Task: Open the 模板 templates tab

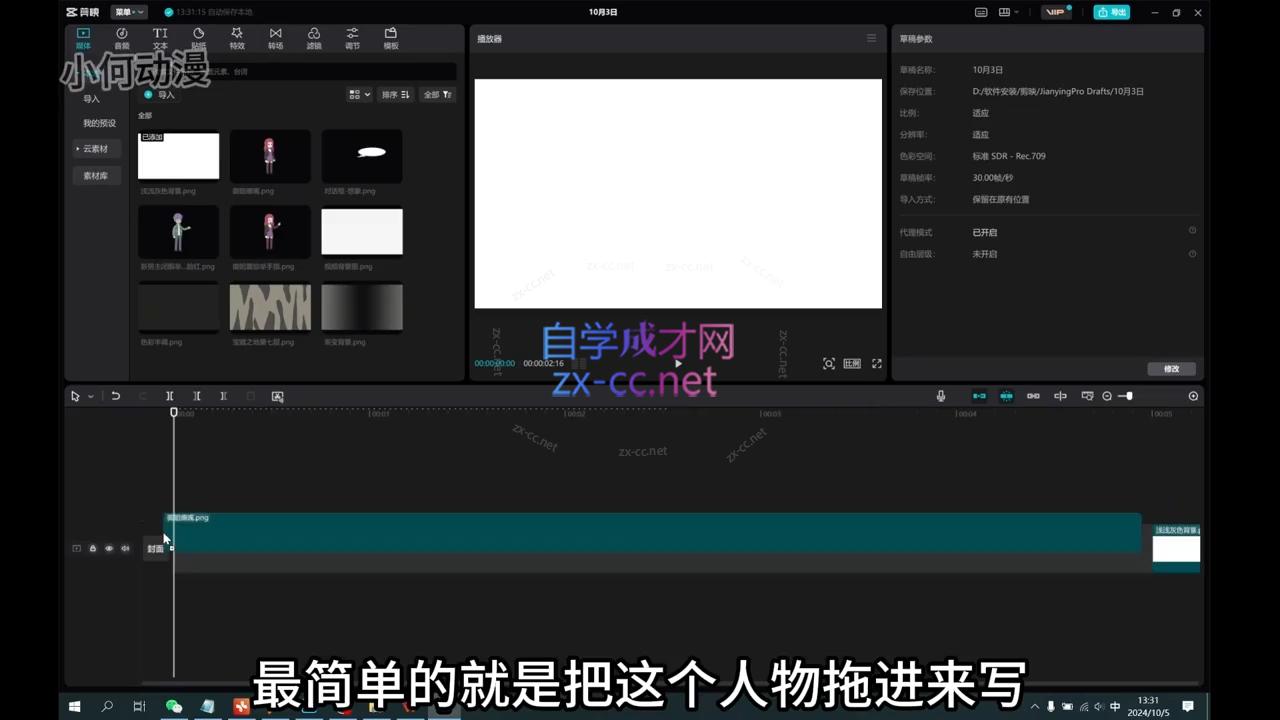Action: point(391,39)
